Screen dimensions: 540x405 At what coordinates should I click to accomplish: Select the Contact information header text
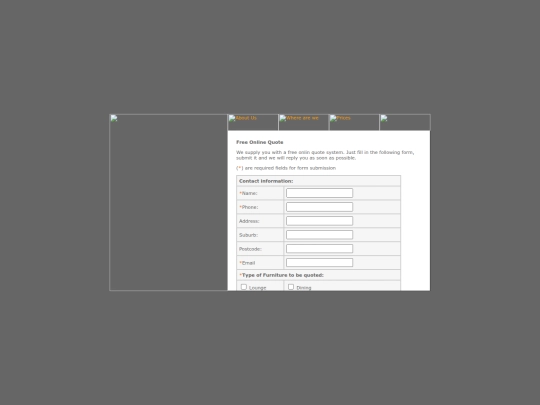point(266,181)
